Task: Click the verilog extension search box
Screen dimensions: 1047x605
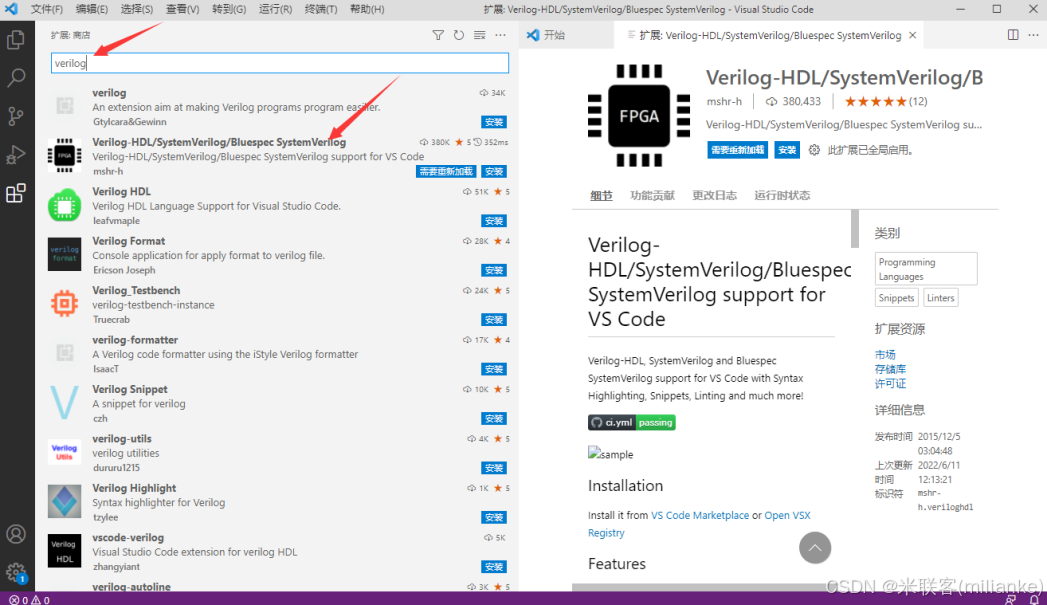Action: pos(280,63)
